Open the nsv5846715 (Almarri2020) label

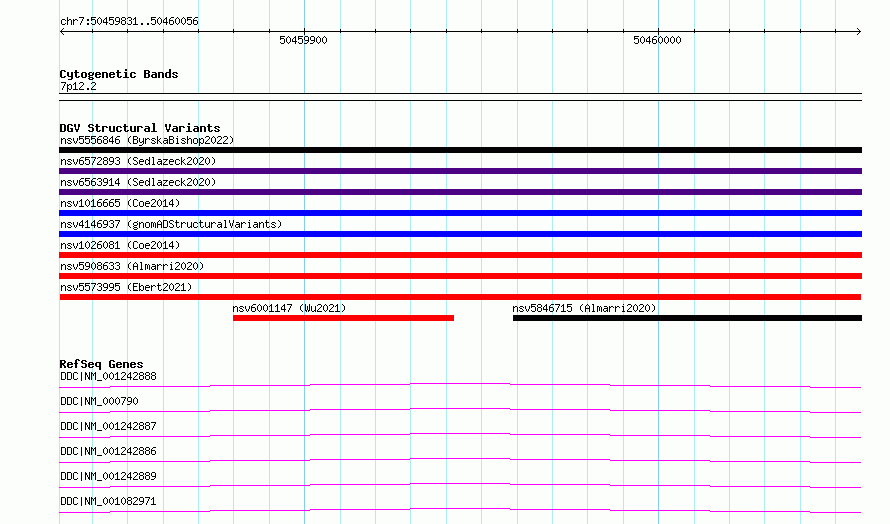pyautogui.click(x=584, y=308)
